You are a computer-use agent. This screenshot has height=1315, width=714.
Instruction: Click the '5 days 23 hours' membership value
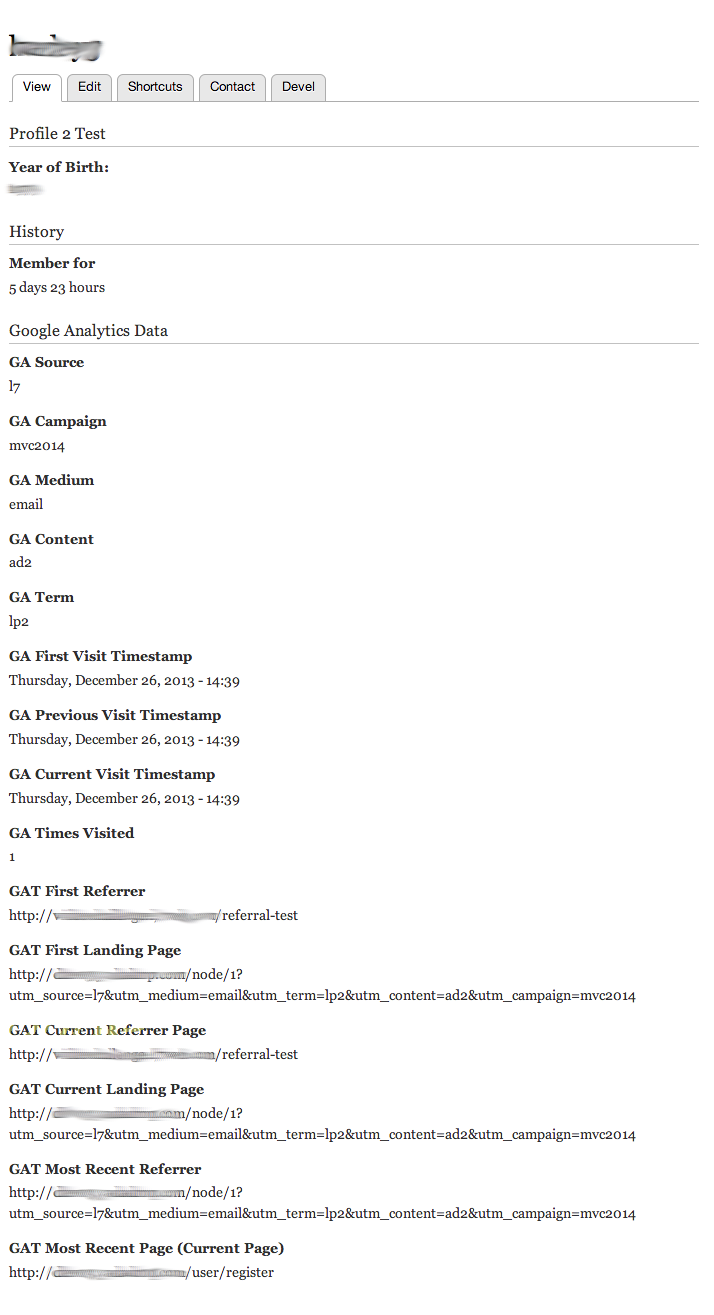click(x=57, y=288)
